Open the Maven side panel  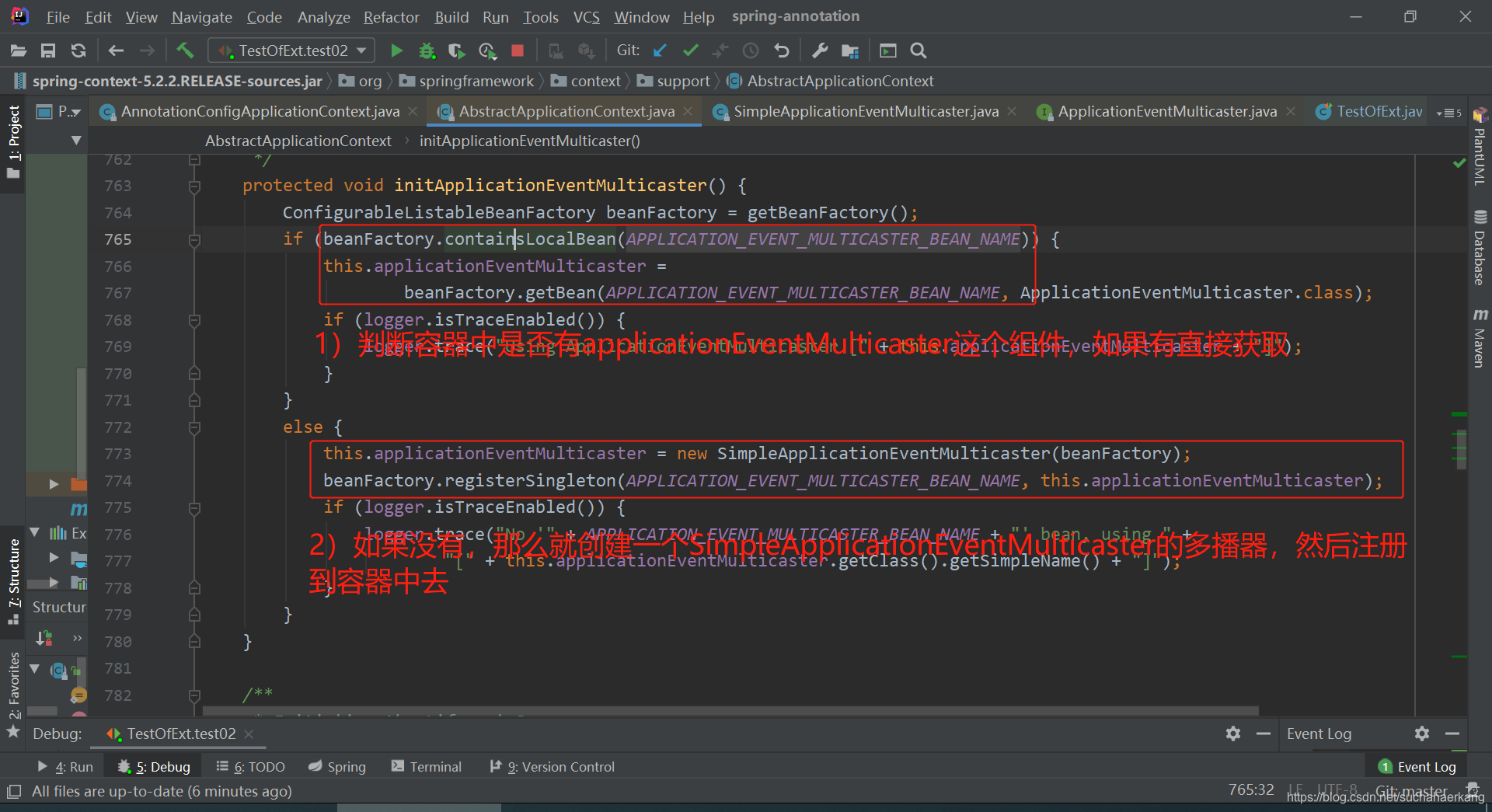click(x=1480, y=339)
